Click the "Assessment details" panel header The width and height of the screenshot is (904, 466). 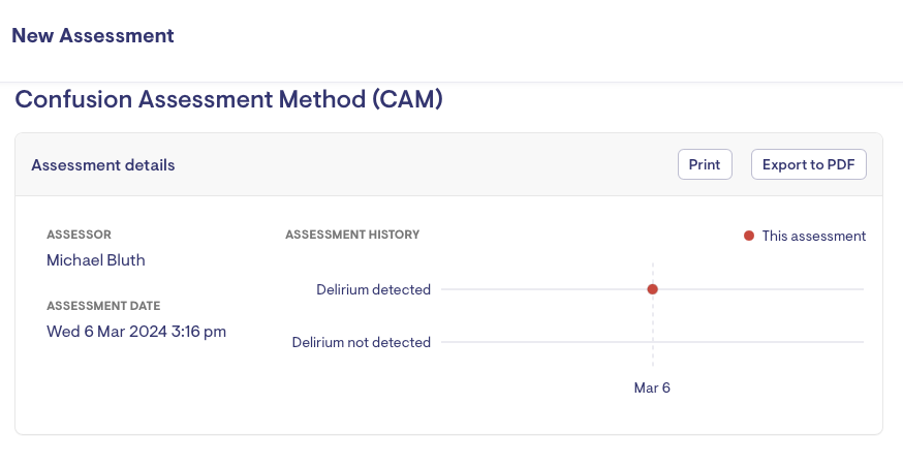103,165
